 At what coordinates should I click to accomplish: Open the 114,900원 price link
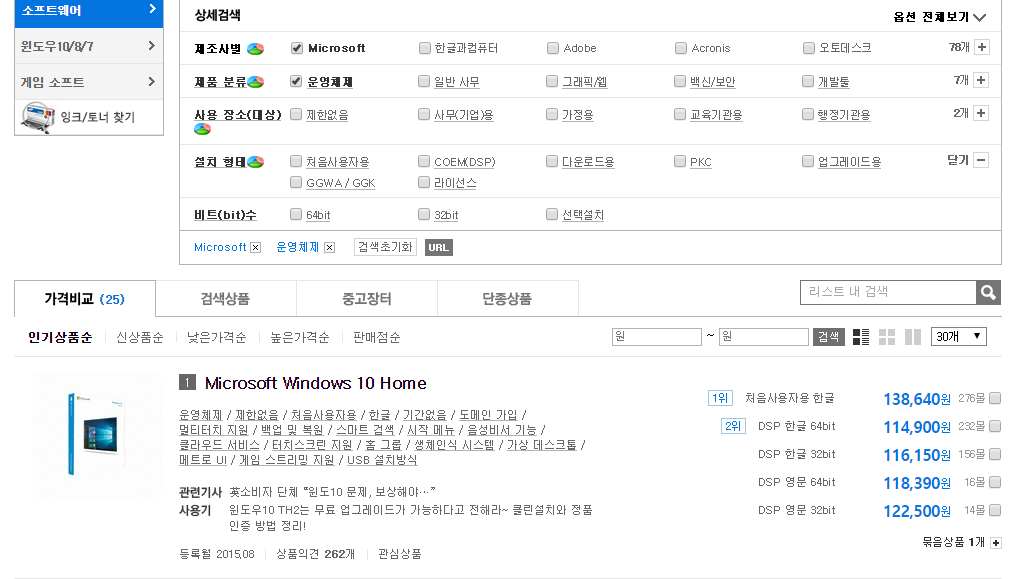pyautogui.click(x=916, y=427)
